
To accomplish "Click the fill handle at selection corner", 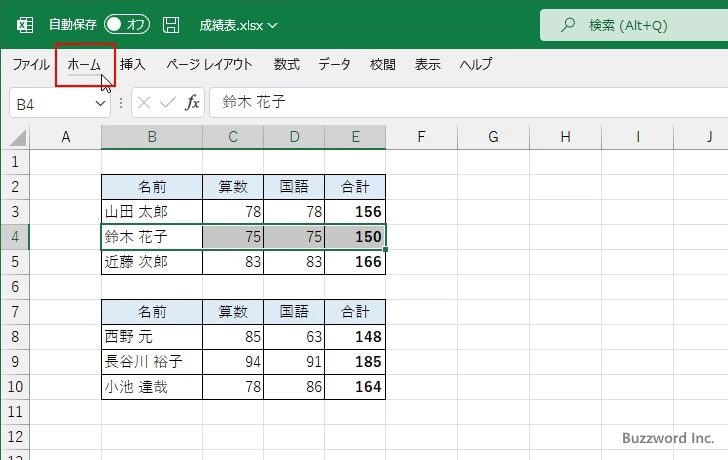I will click(x=385, y=250).
